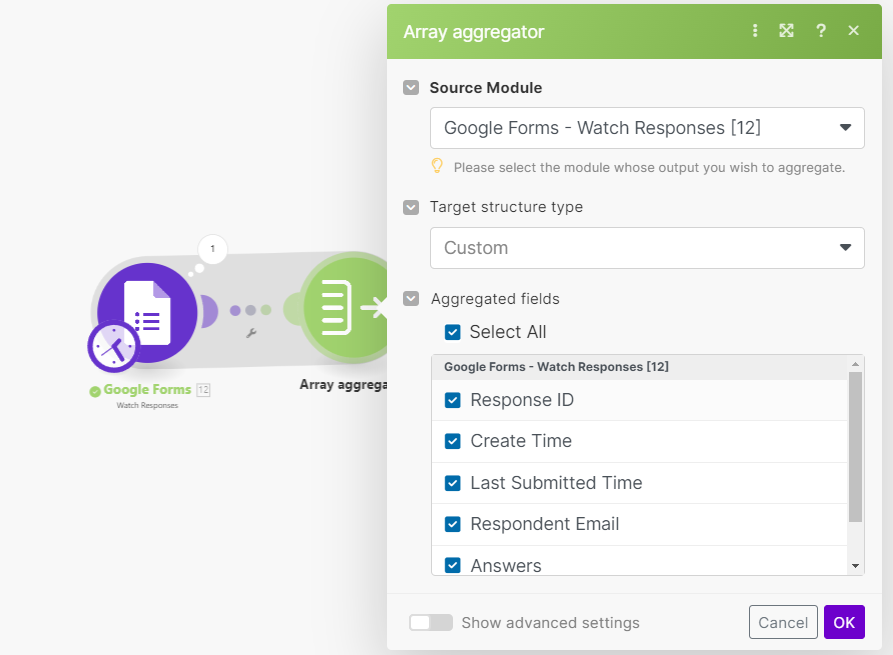
Task: Click the 'Watch Responses' caption under Google Forms
Action: click(148, 406)
